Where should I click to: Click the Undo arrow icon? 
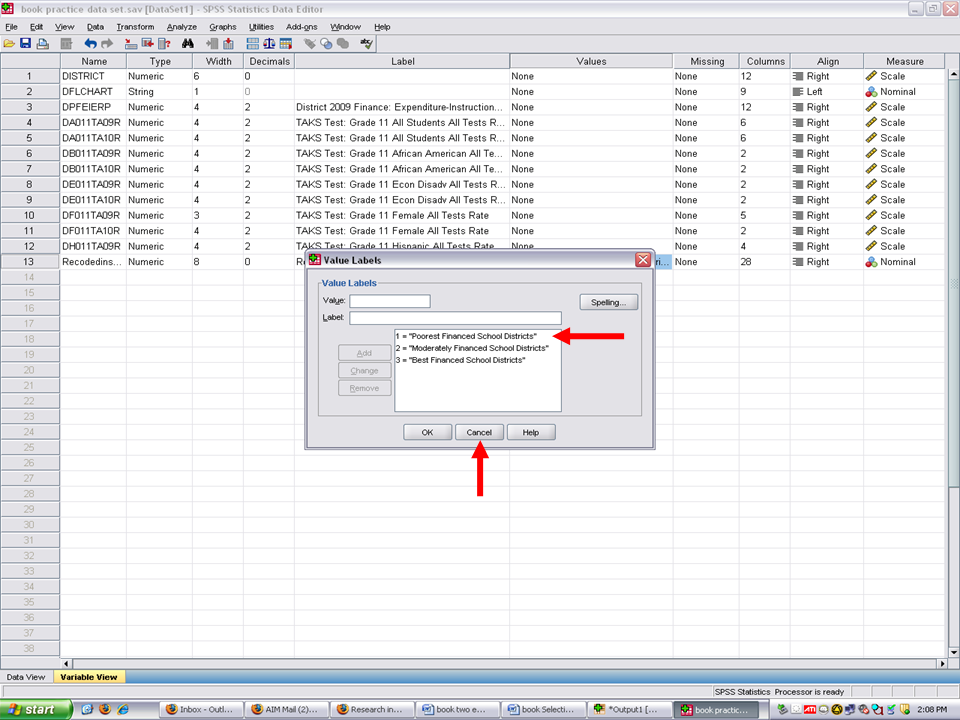[90, 44]
